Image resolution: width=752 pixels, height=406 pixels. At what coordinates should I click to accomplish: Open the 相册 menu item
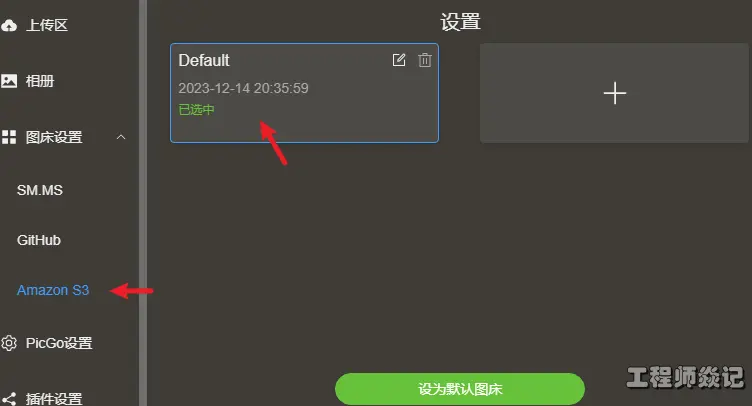pyautogui.click(x=40, y=81)
